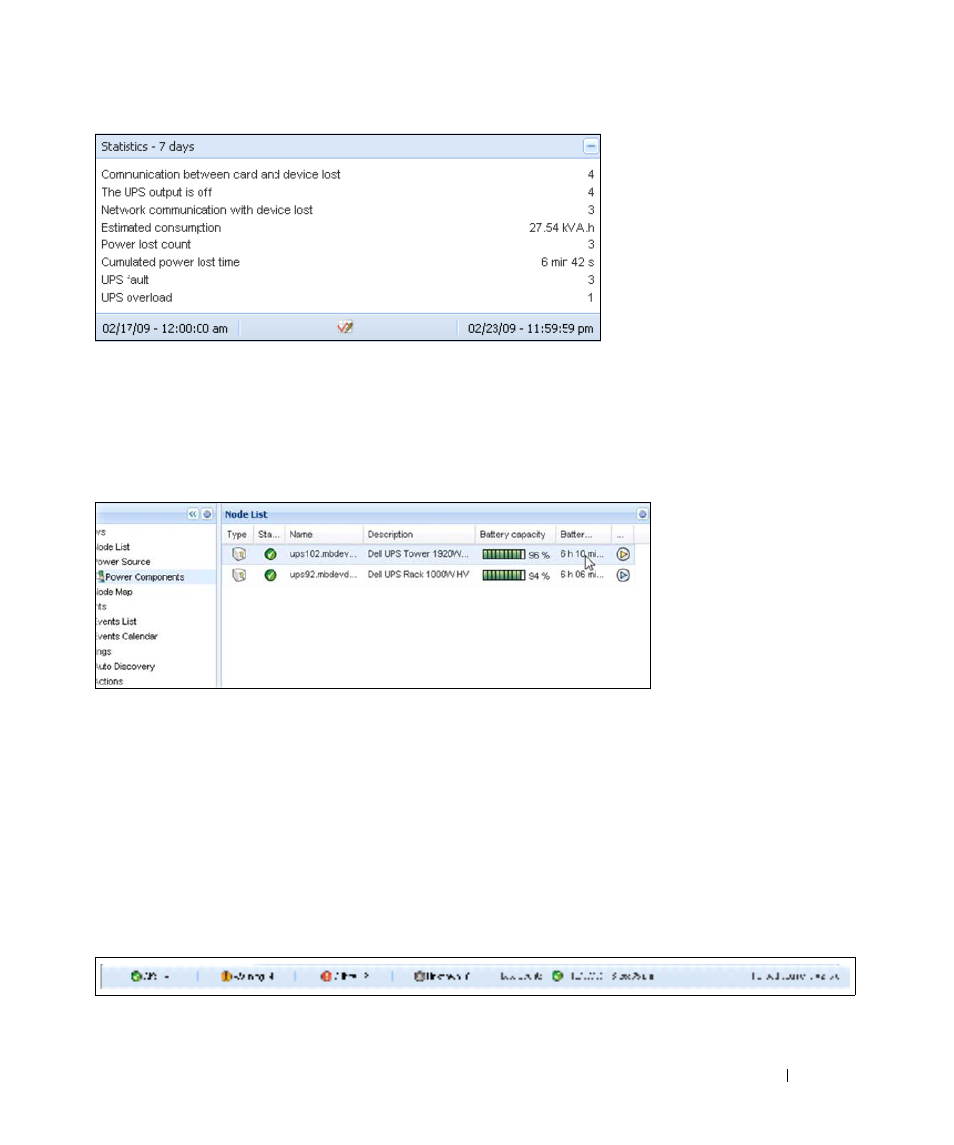The width and height of the screenshot is (954, 1145).
Task: Open Power Source in the navigation tree
Action: 123,562
